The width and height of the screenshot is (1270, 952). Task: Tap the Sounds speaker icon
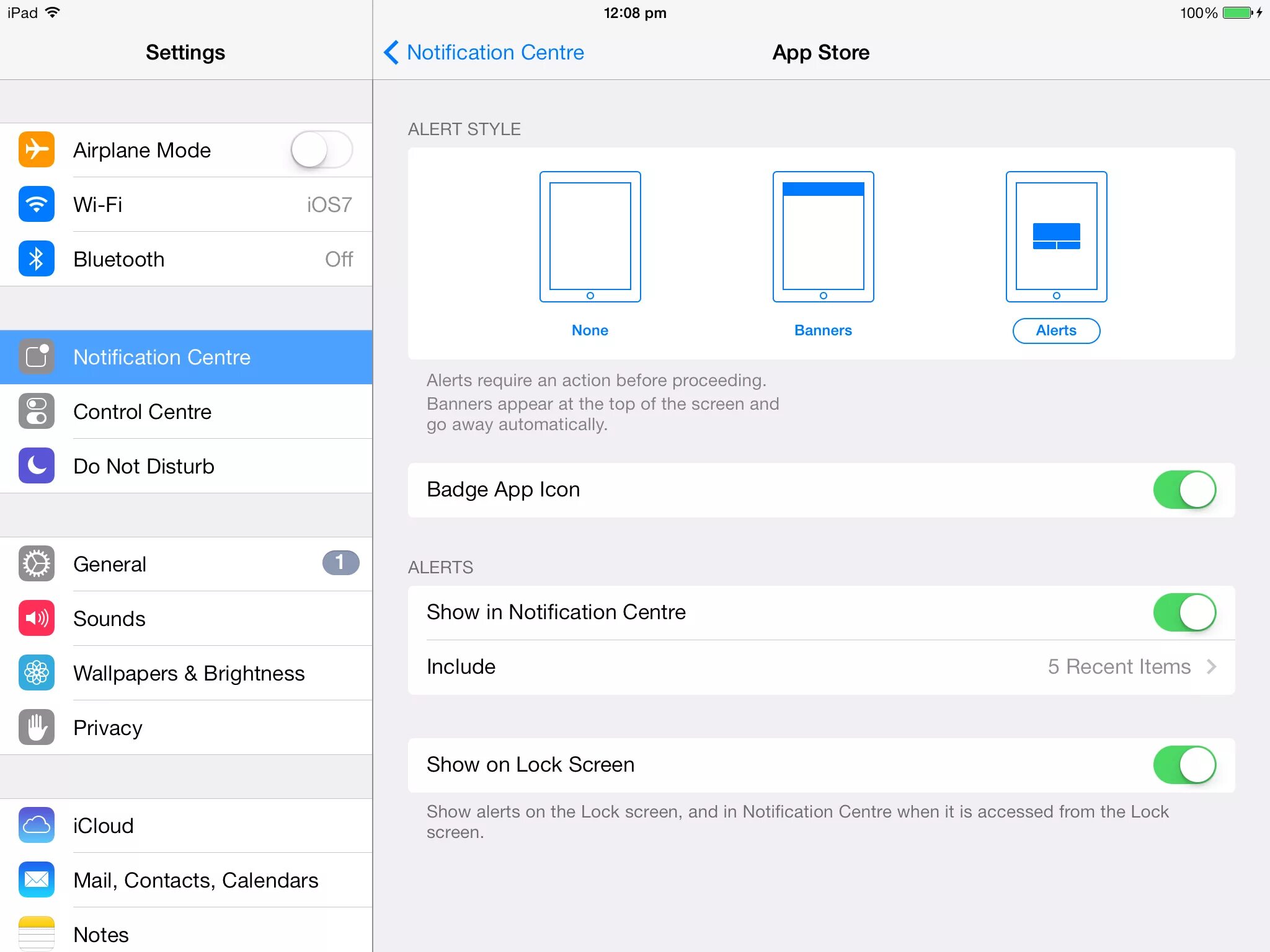(37, 618)
